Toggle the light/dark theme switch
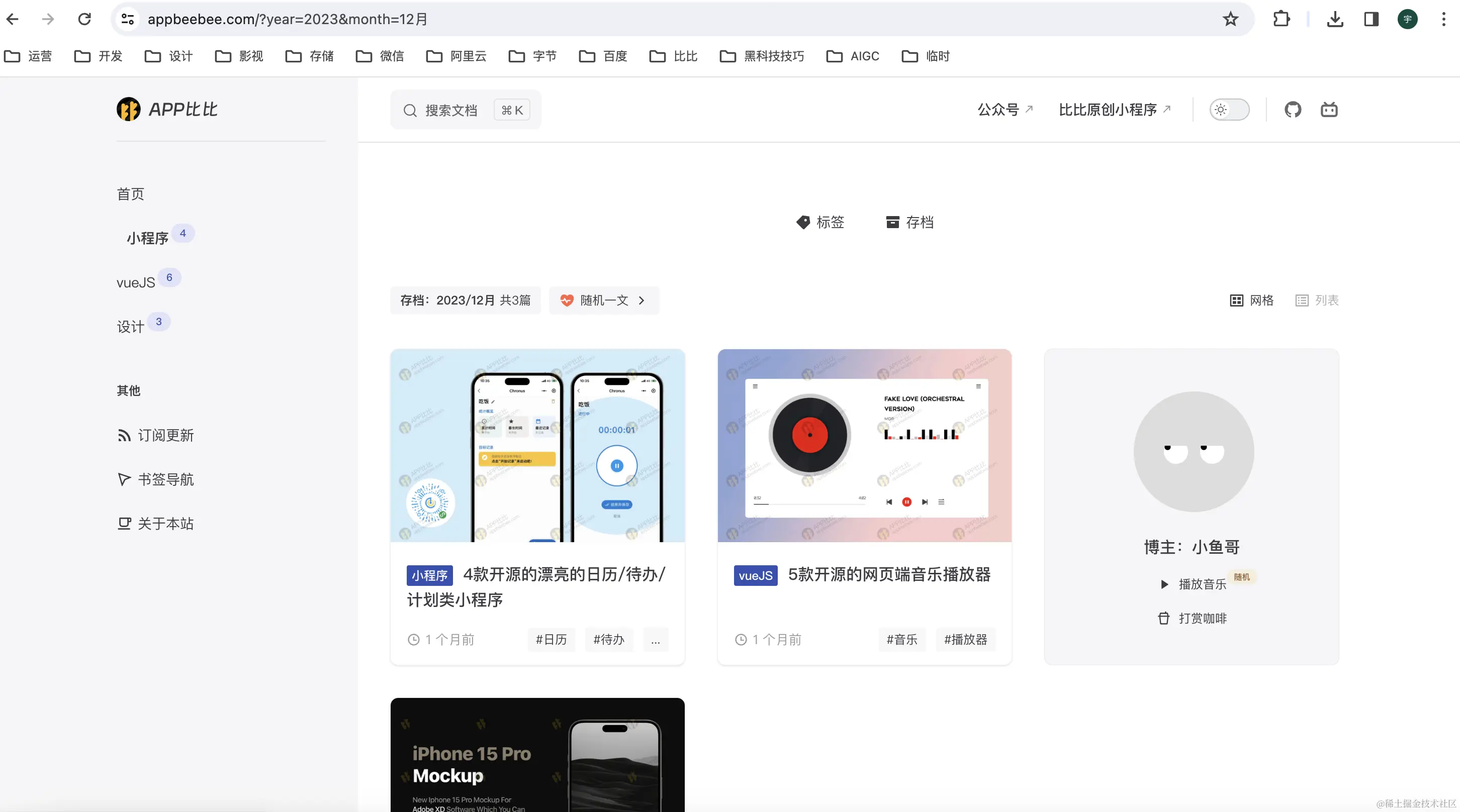 coord(1229,110)
